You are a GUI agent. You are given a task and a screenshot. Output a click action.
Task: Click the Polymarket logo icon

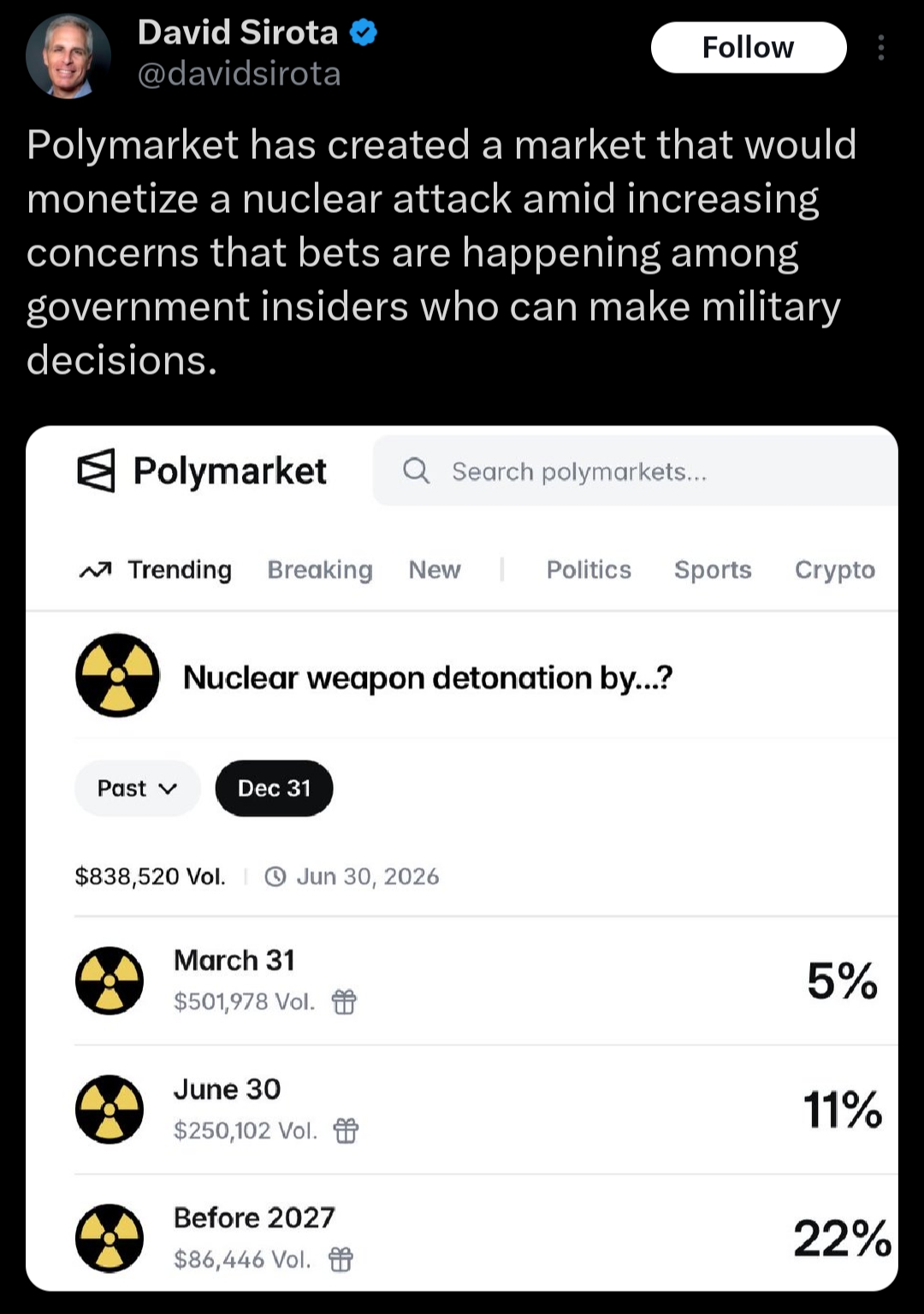pyautogui.click(x=96, y=471)
